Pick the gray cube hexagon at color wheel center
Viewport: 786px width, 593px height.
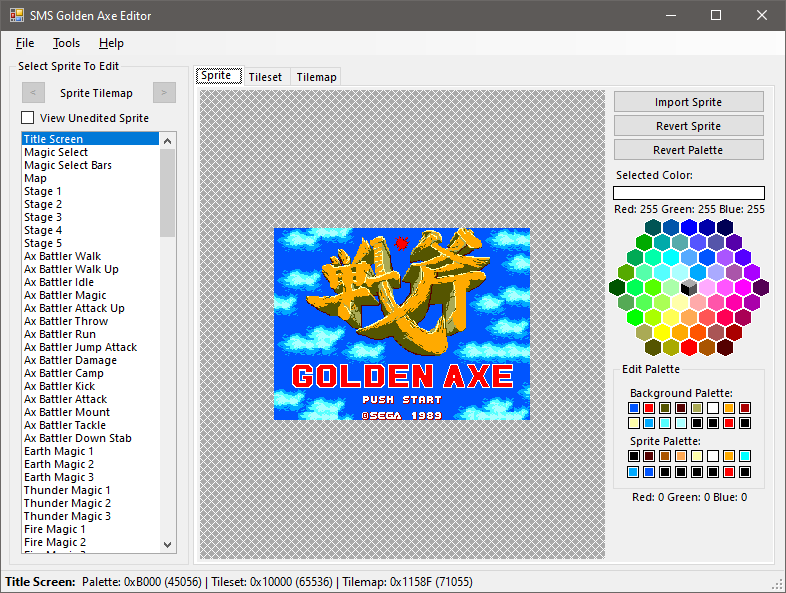689,287
